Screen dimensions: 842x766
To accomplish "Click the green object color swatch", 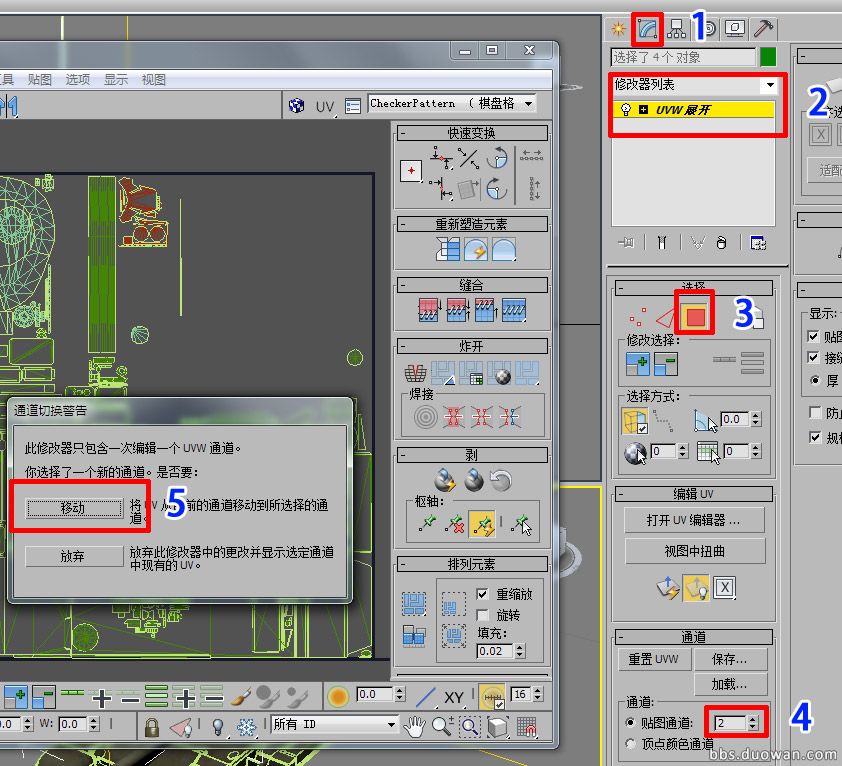I will pyautogui.click(x=768, y=57).
